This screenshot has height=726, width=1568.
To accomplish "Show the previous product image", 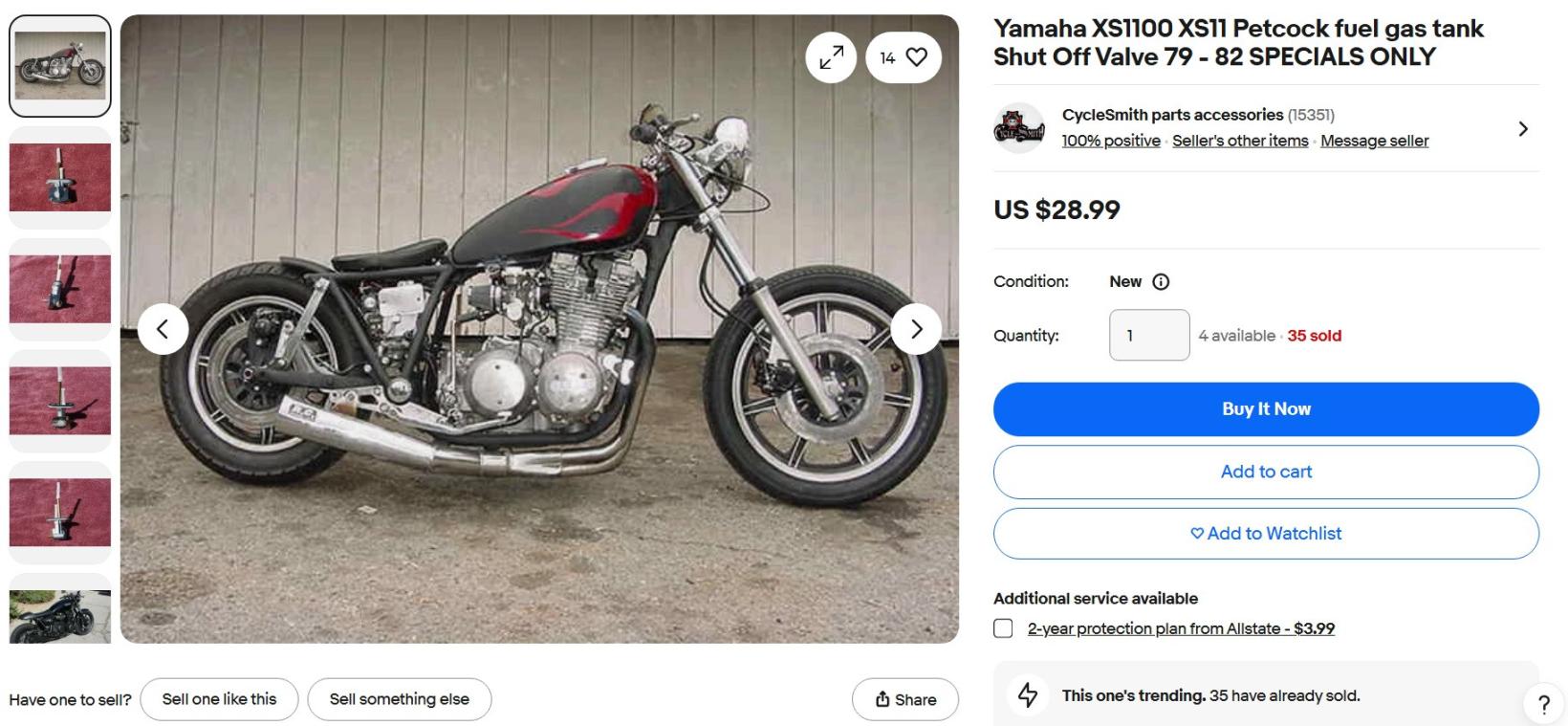I will [163, 329].
